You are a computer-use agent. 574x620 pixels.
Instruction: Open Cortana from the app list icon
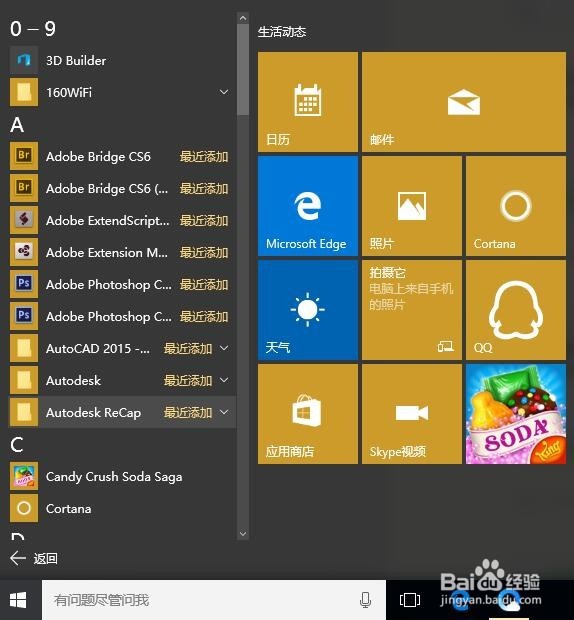[24, 508]
